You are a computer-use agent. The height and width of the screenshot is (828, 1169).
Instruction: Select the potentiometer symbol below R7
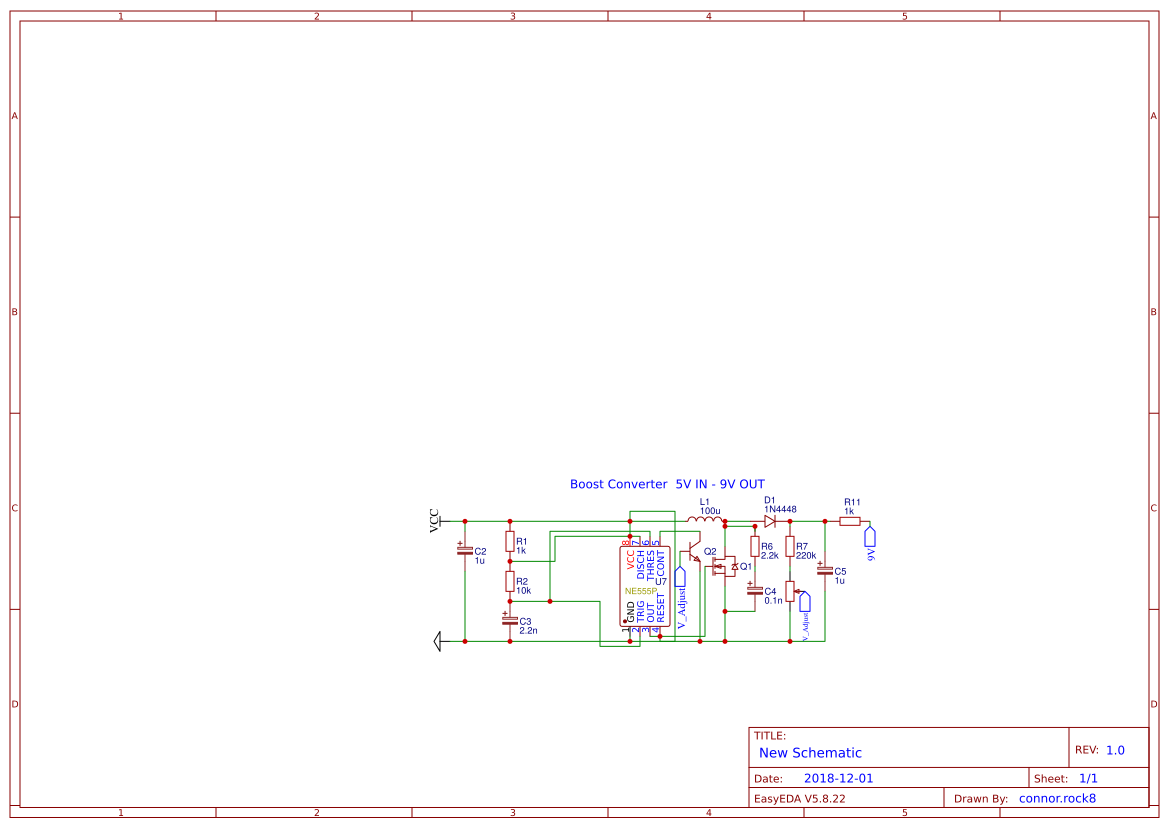pyautogui.click(x=791, y=592)
